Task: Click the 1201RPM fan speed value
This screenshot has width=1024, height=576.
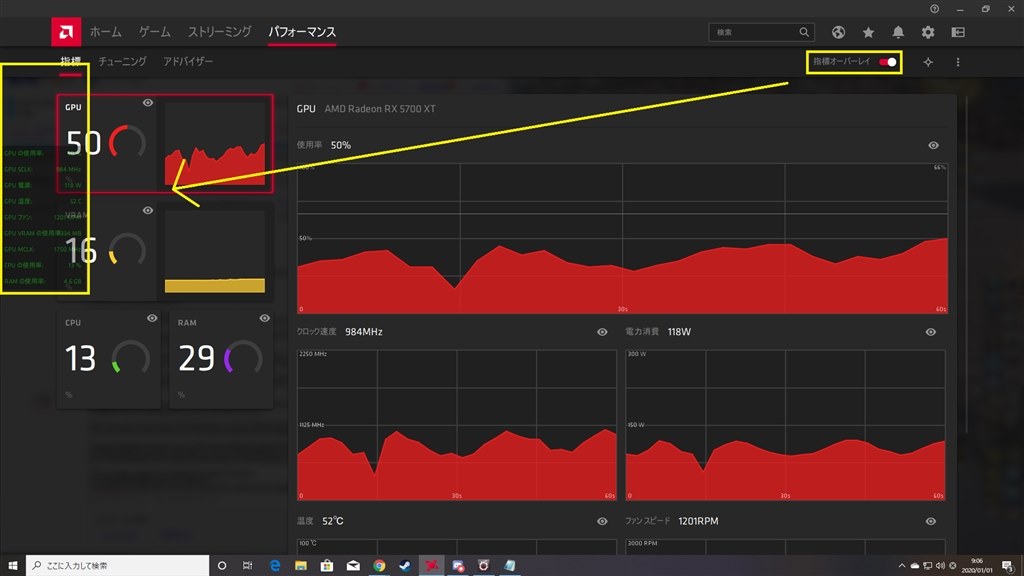Action: 698,521
